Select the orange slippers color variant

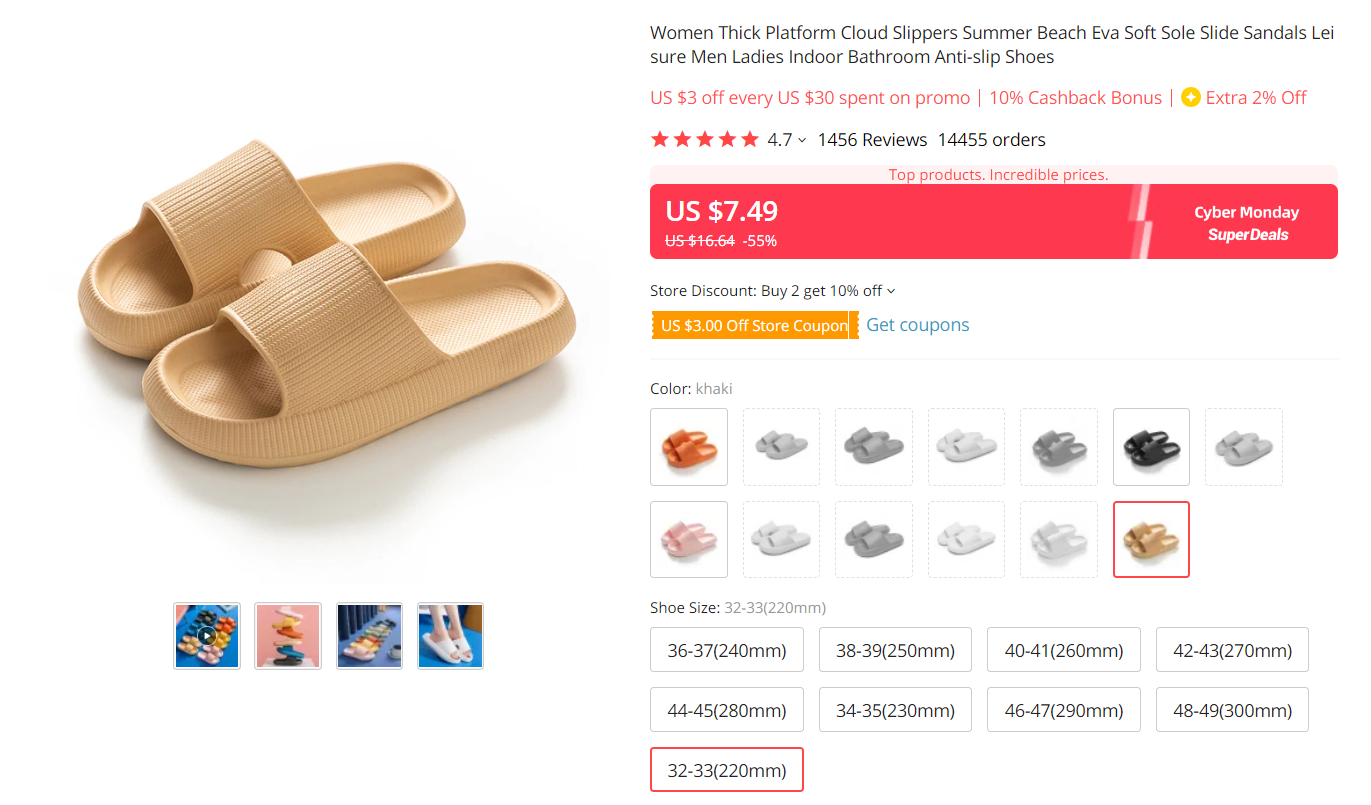click(689, 447)
